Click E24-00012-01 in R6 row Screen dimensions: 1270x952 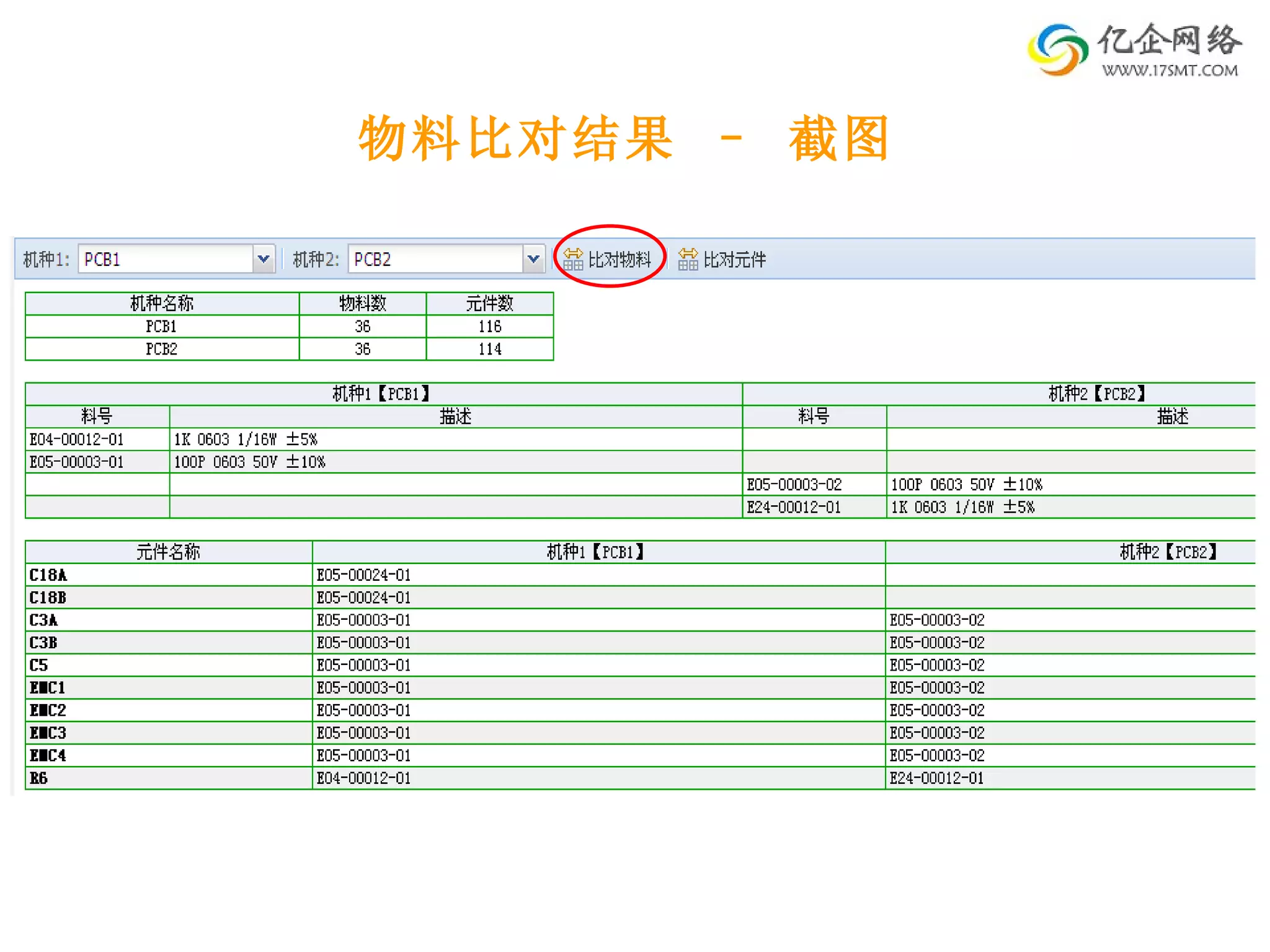[x=937, y=778]
